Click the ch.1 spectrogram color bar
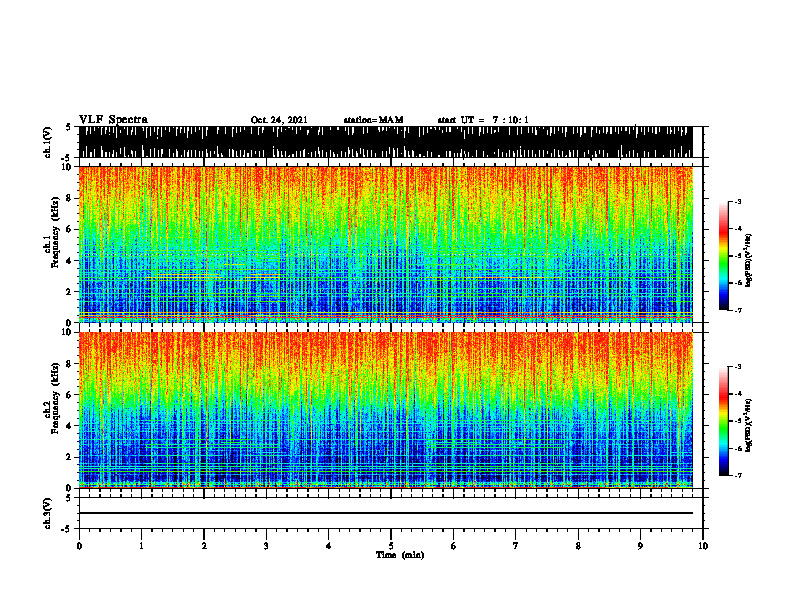 (x=723, y=256)
